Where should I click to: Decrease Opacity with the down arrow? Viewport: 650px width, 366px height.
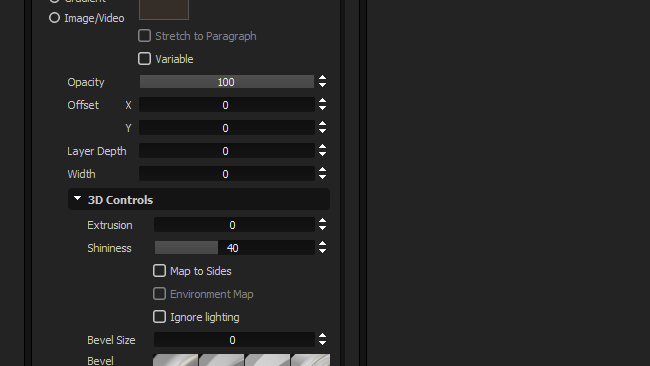[x=323, y=85]
